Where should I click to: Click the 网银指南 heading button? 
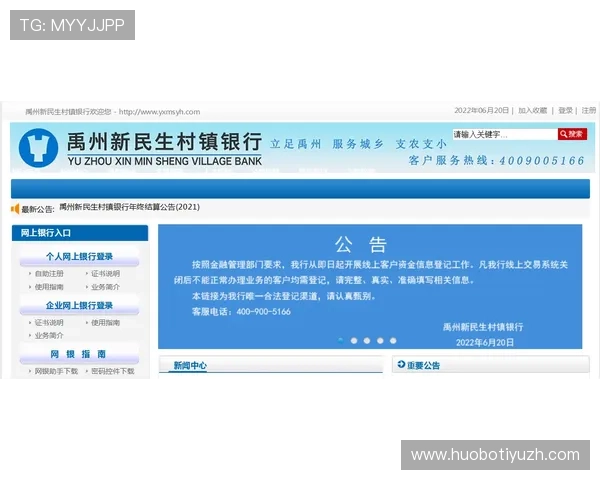(79, 354)
